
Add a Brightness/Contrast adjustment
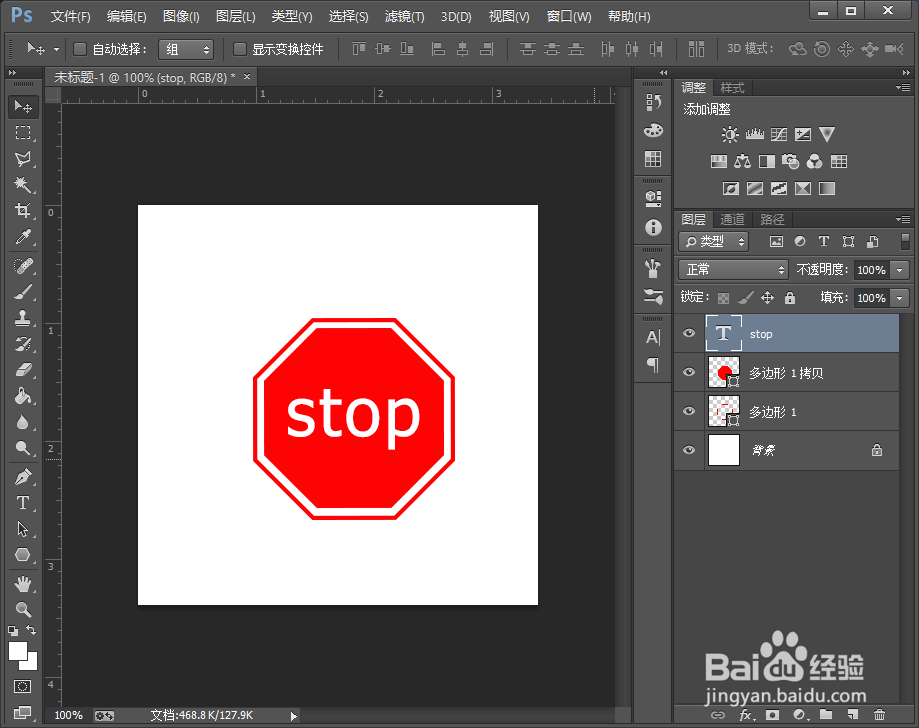[730, 135]
